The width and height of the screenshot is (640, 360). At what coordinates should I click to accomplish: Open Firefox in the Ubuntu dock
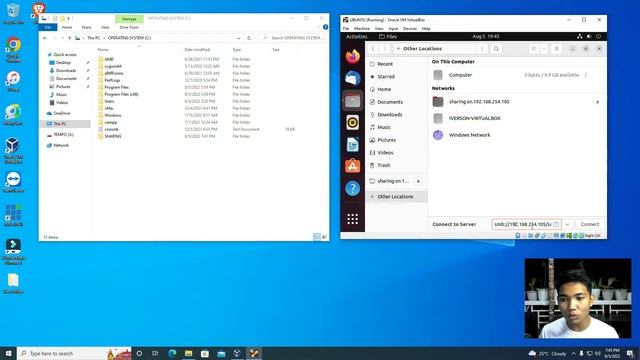pyautogui.click(x=353, y=56)
